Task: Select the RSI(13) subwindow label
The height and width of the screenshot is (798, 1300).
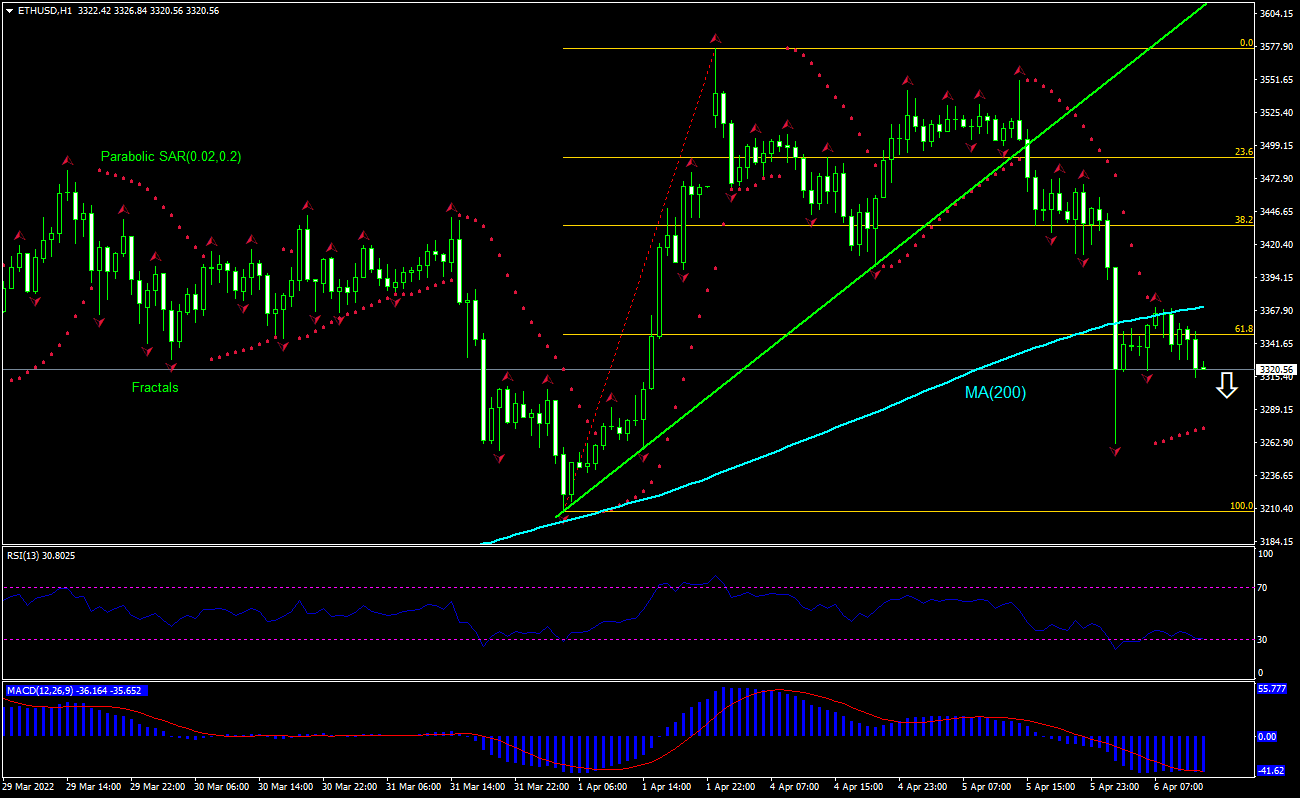Action: (x=38, y=557)
